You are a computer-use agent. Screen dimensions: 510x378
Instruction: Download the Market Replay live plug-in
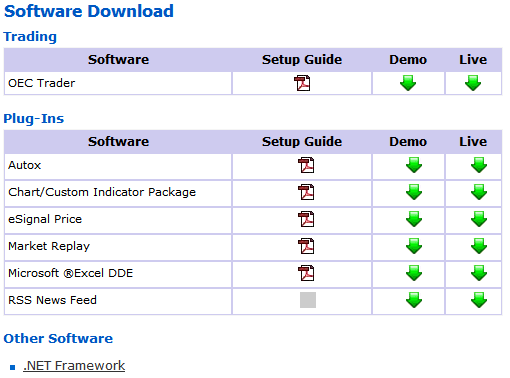pos(479,246)
